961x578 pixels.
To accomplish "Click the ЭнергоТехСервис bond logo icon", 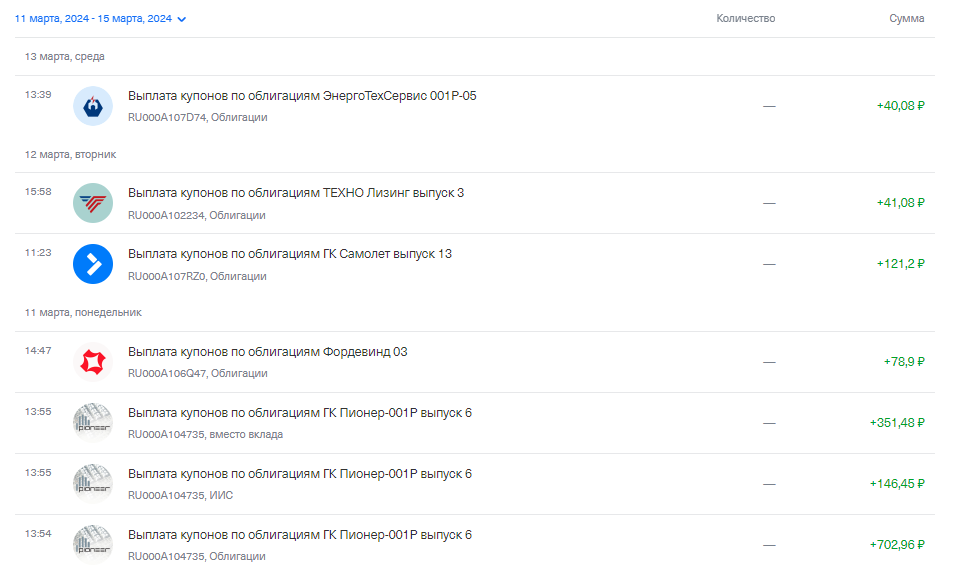I will (93, 106).
